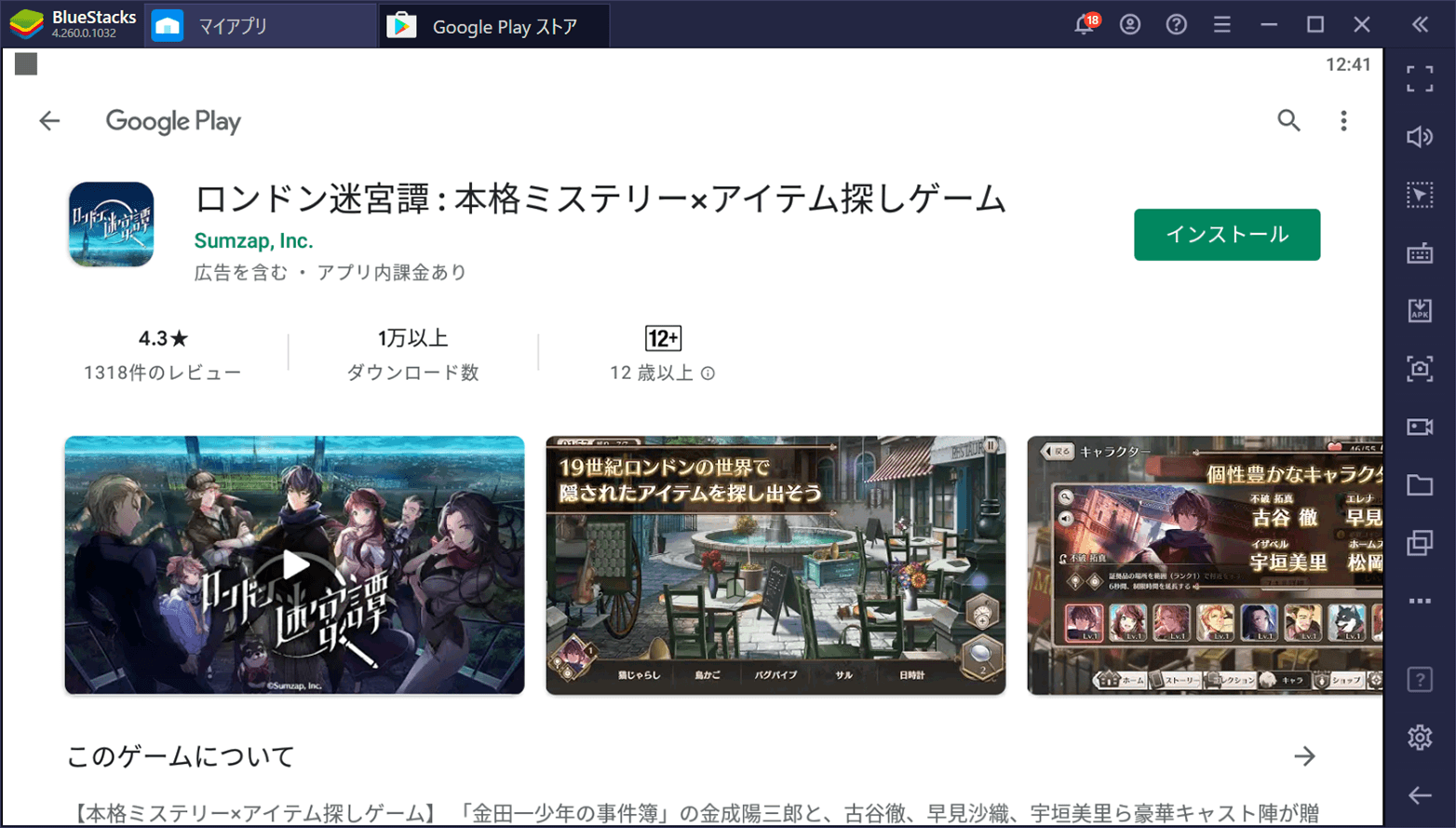This screenshot has height=828, width=1456.
Task: Click the sidebar help guide icon
Action: (x=1420, y=680)
